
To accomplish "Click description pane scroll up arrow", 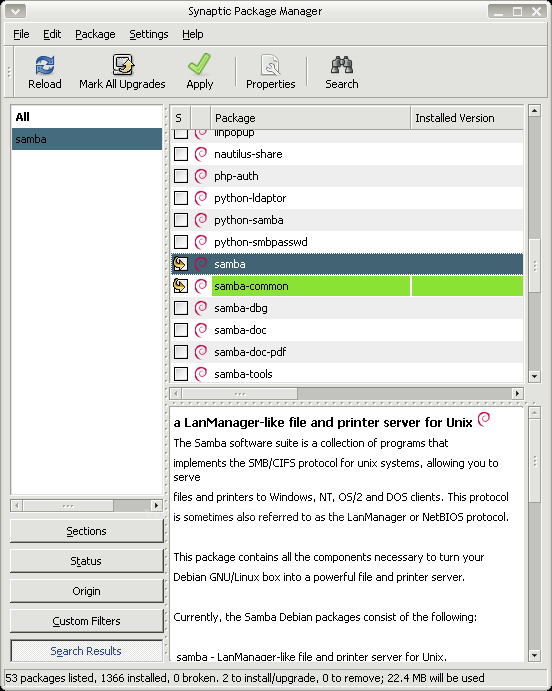I will (x=534, y=412).
